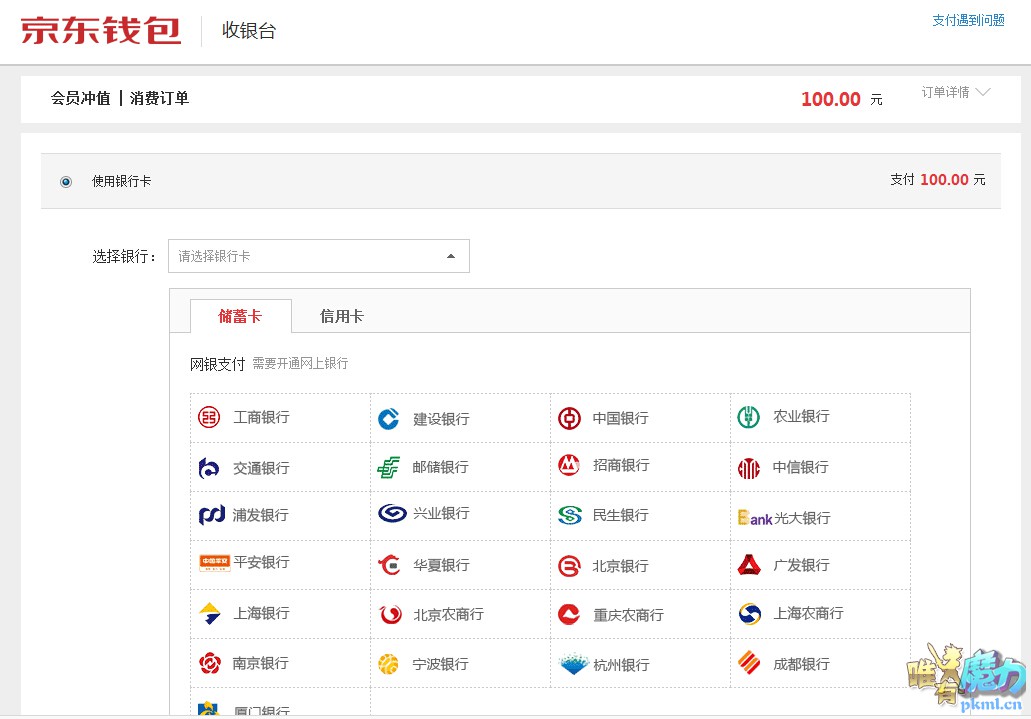Viewport: 1031px width, 719px height.
Task: Choose 建设银行 bank name
Action: pos(441,419)
